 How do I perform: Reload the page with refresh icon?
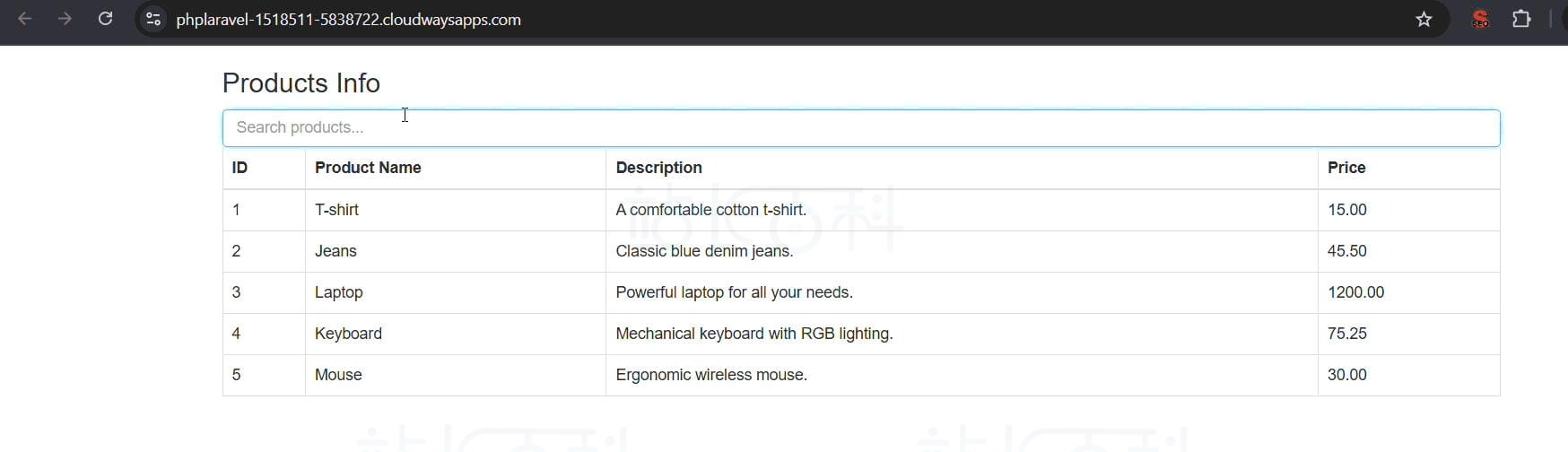[105, 19]
